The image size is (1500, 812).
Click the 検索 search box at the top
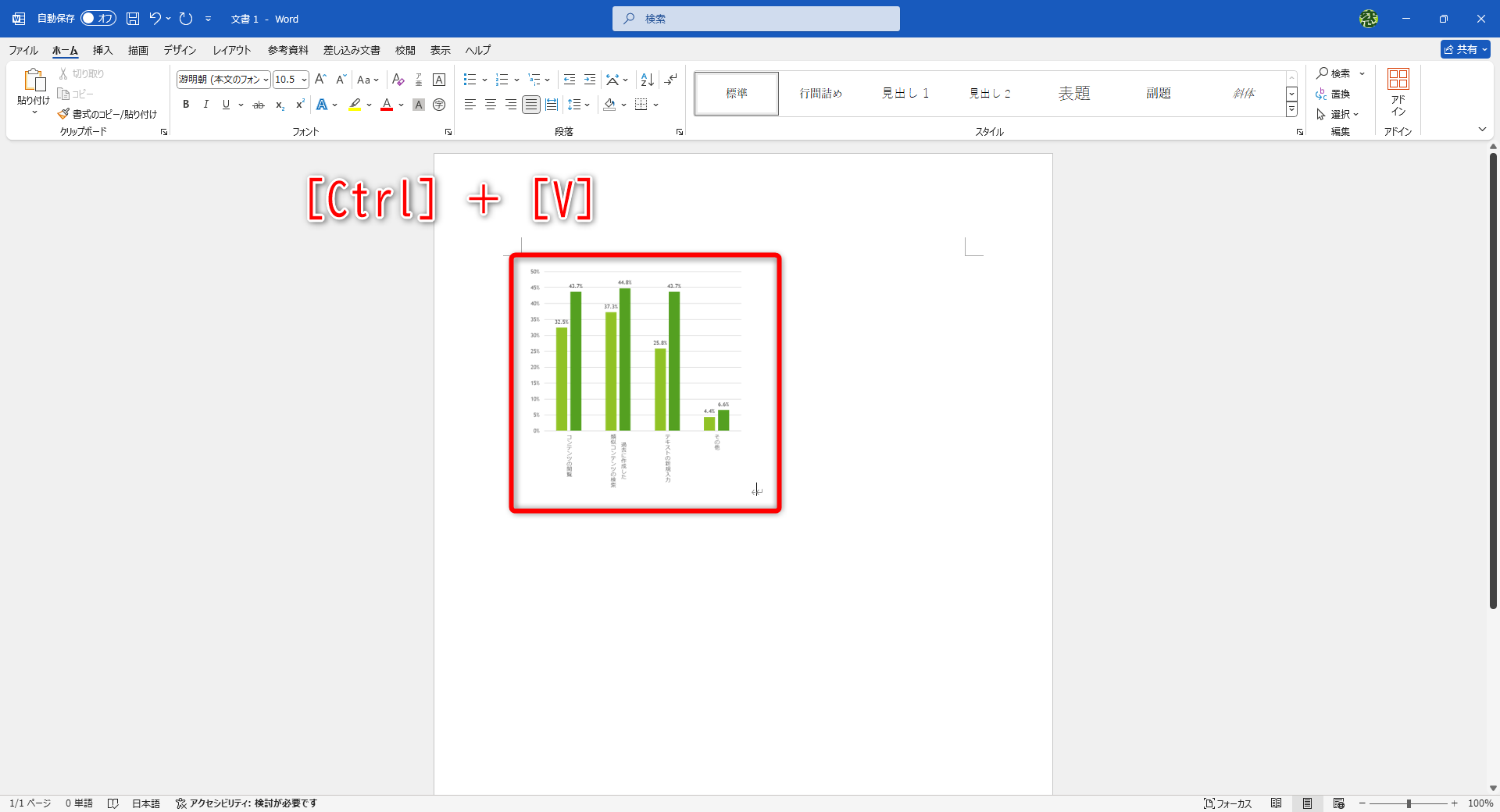point(755,18)
